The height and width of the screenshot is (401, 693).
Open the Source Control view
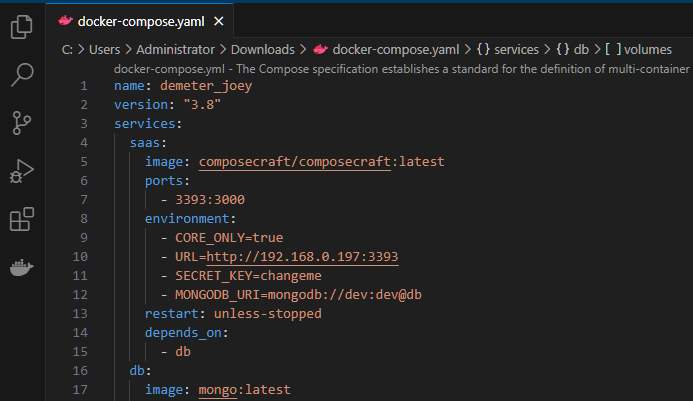pos(22,122)
